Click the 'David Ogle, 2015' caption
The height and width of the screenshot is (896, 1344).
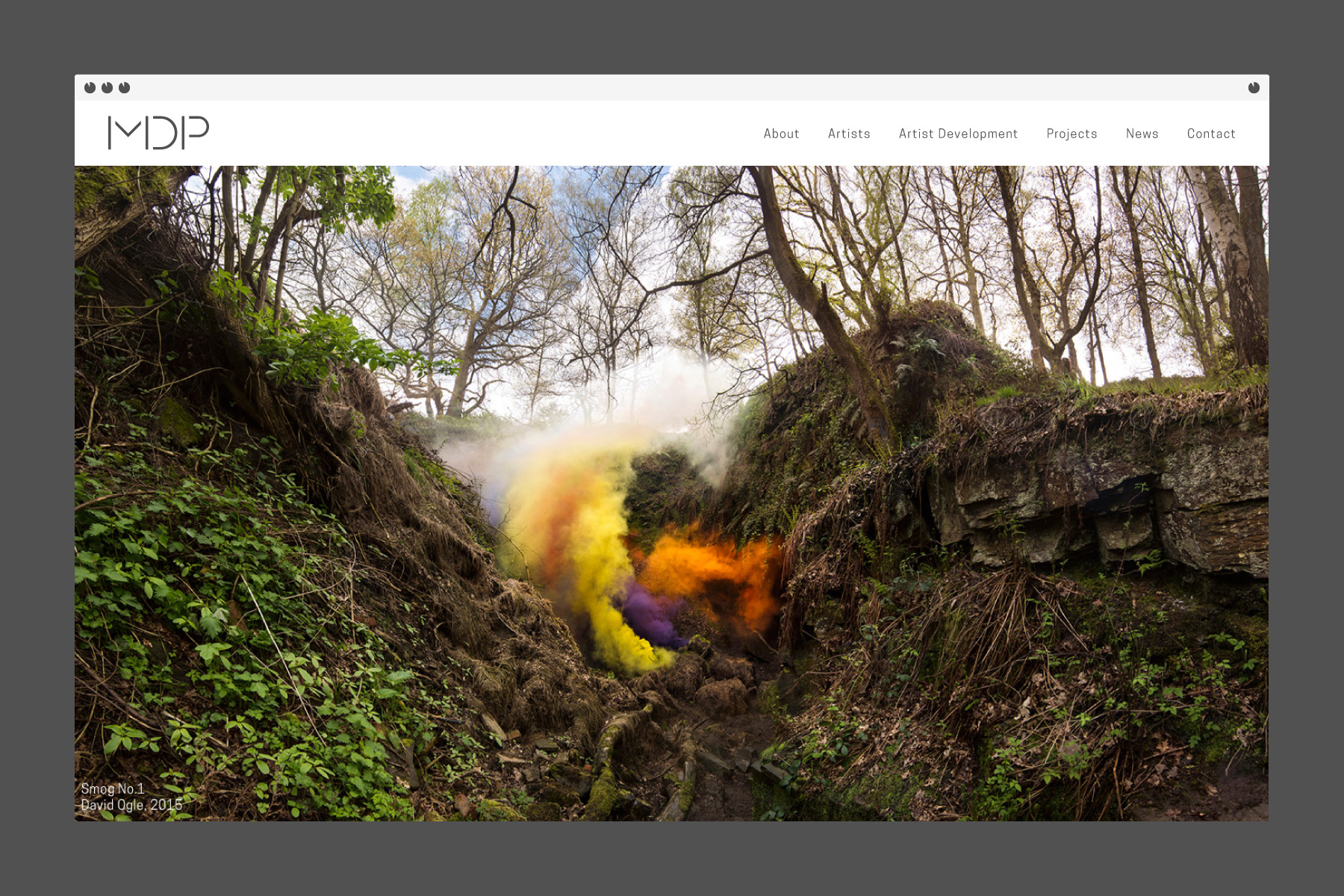tap(131, 805)
